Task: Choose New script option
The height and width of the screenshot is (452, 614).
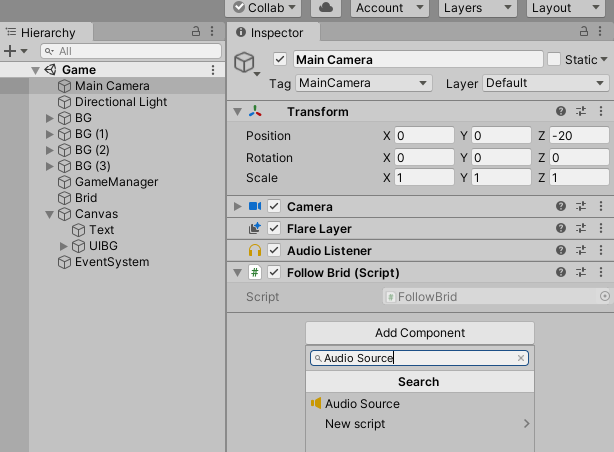Action: coord(420,424)
